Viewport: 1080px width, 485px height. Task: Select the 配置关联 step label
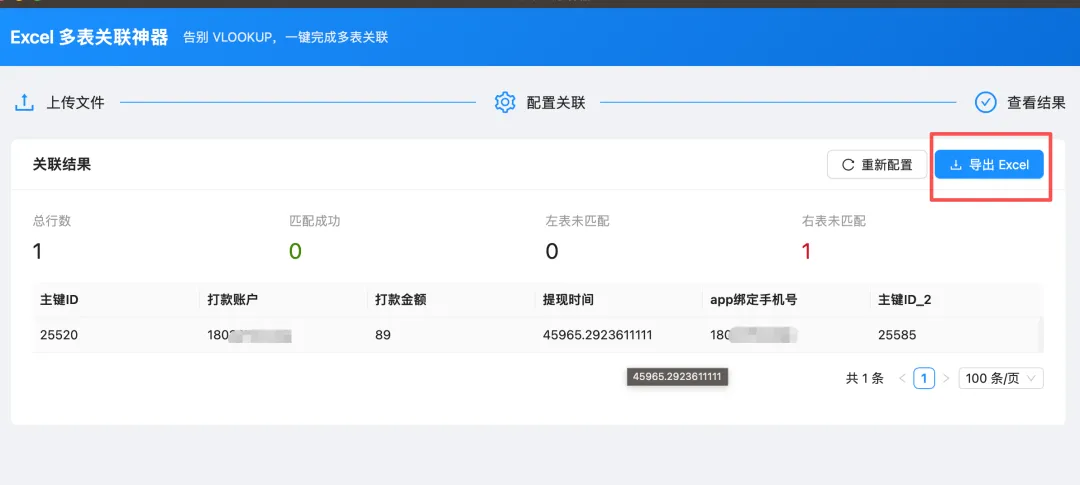point(556,103)
